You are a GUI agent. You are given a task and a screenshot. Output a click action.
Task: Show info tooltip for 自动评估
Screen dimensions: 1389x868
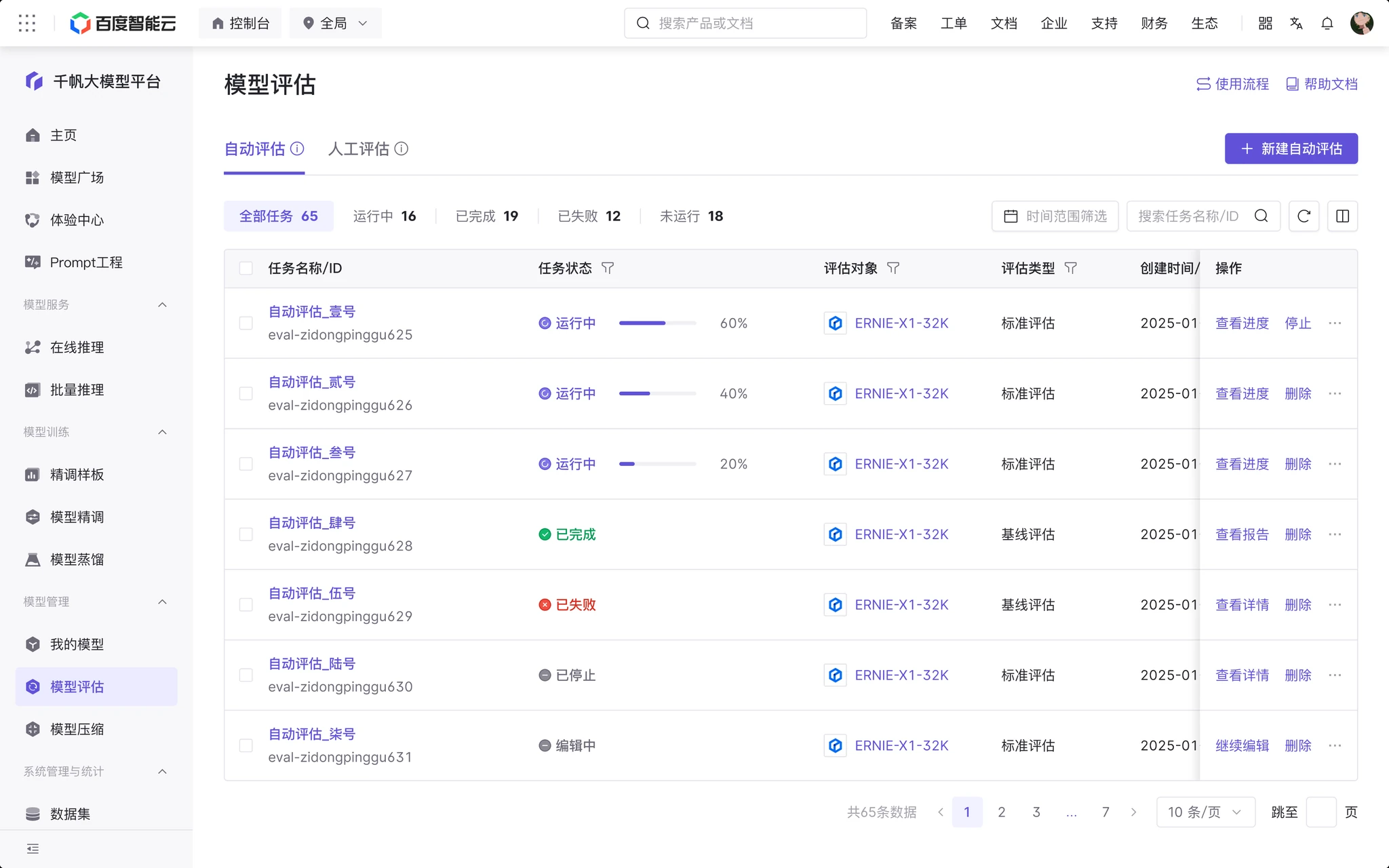pyautogui.click(x=297, y=149)
